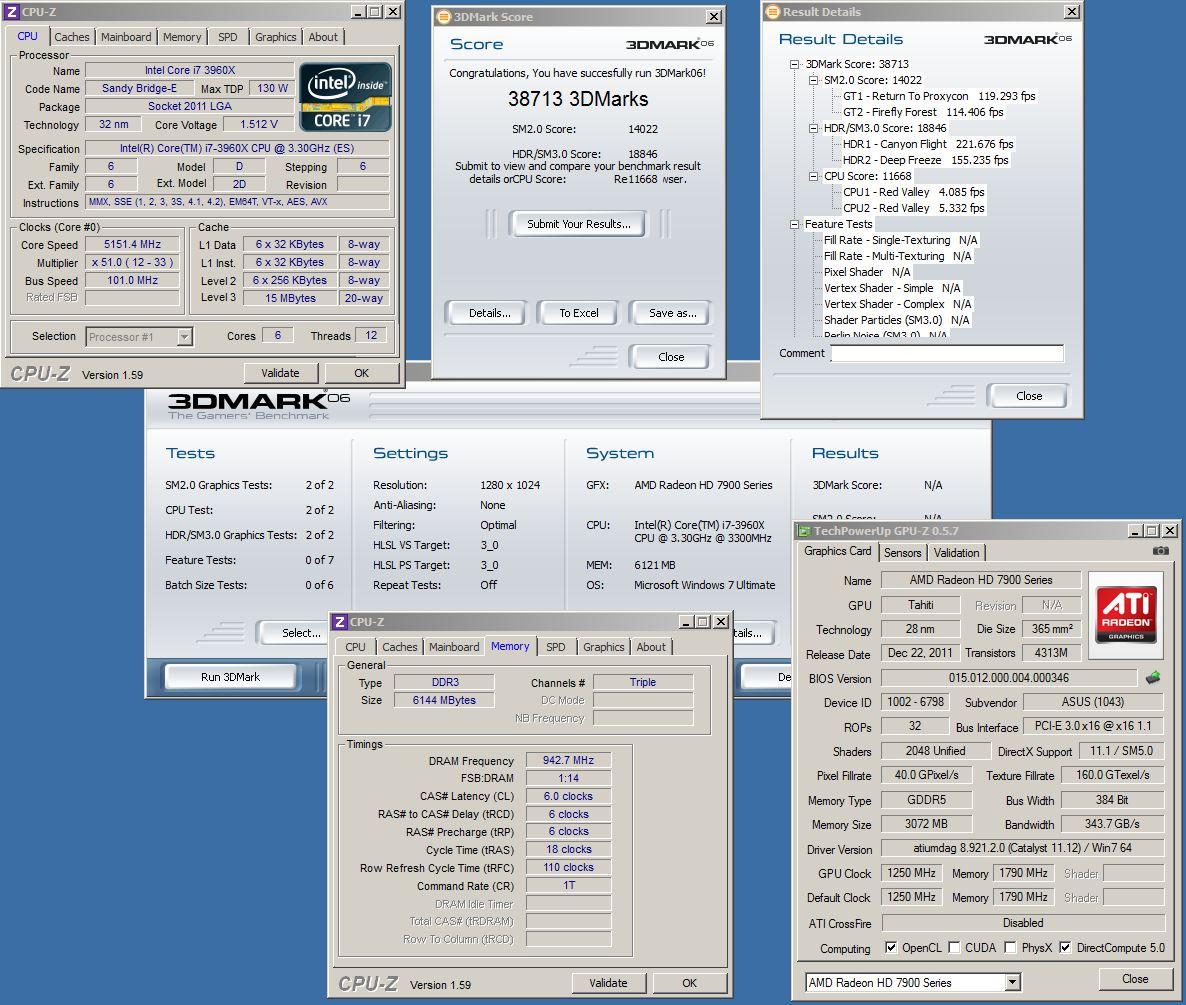The width and height of the screenshot is (1186, 1005).
Task: Switch to Caches tab in top CPU-Z window
Action: point(72,36)
